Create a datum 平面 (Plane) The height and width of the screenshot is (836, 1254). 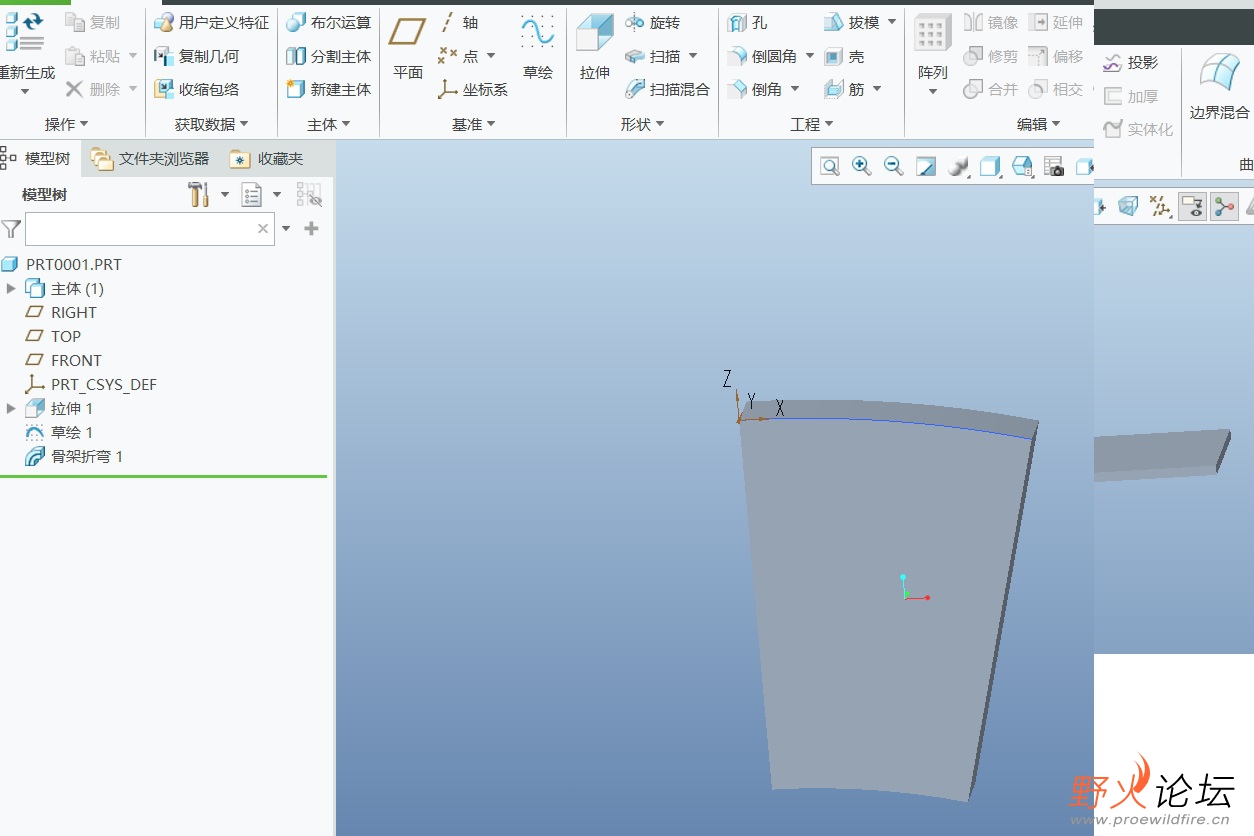point(407,47)
